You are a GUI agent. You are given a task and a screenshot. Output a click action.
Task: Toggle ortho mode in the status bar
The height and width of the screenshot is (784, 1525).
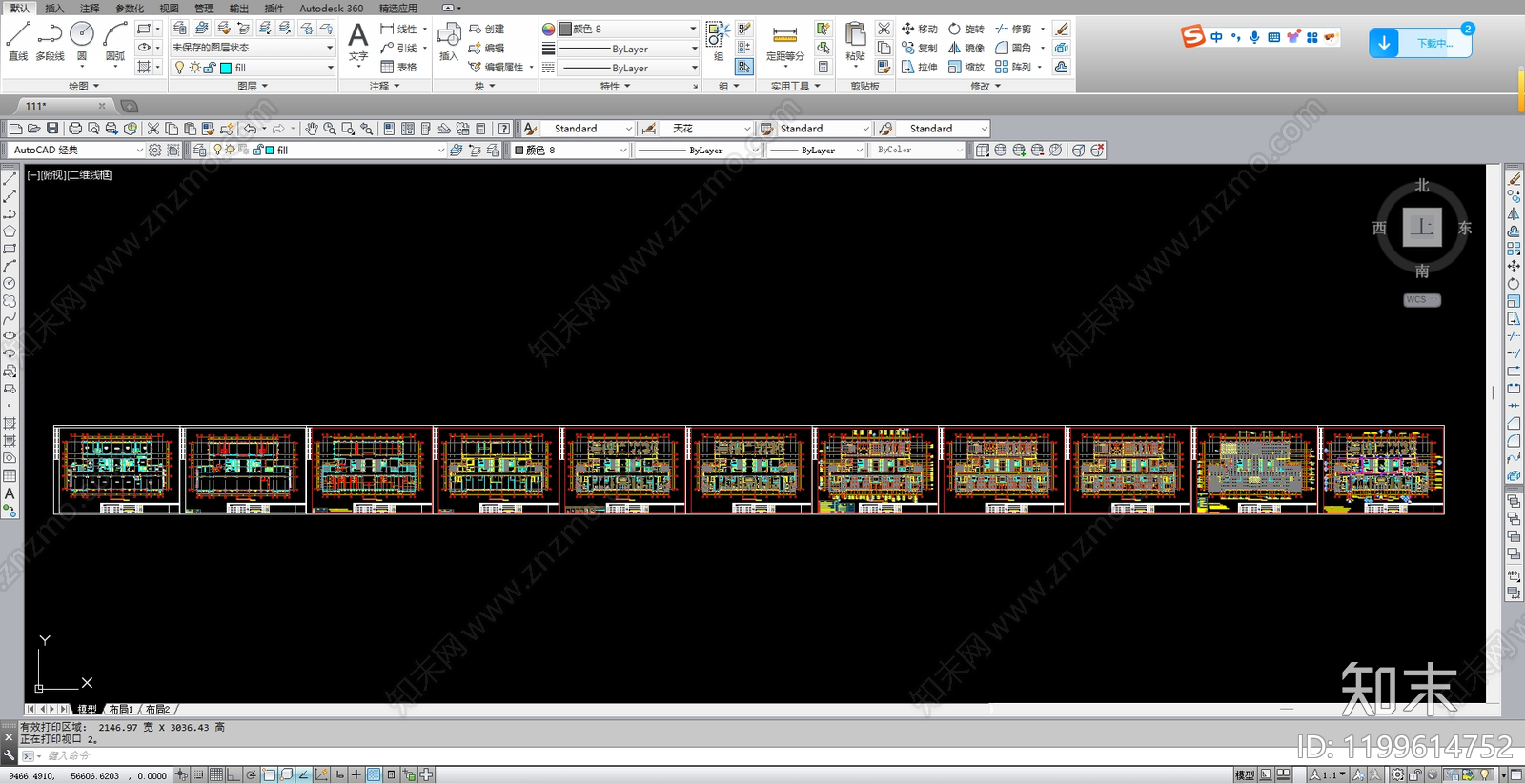tap(234, 774)
